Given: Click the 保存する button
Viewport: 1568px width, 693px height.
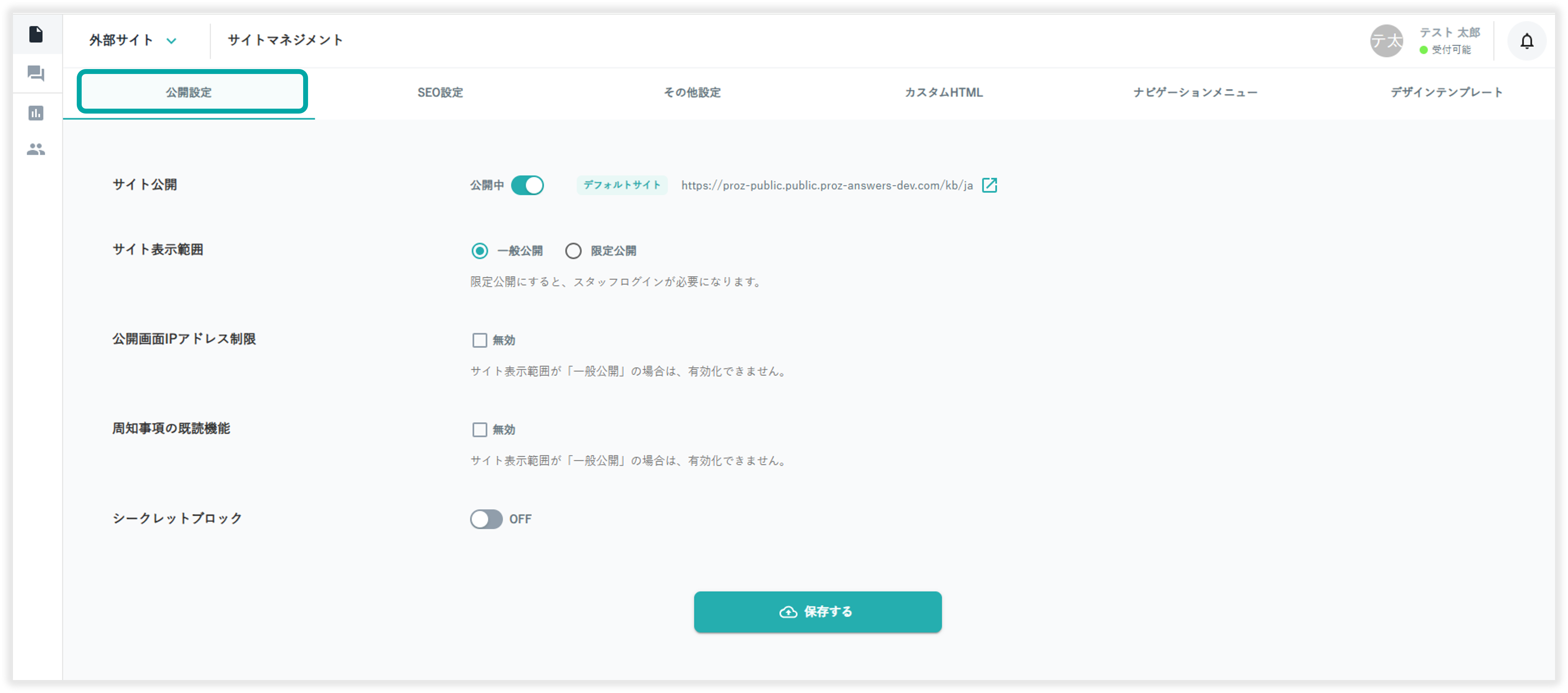Looking at the screenshot, I should point(818,611).
